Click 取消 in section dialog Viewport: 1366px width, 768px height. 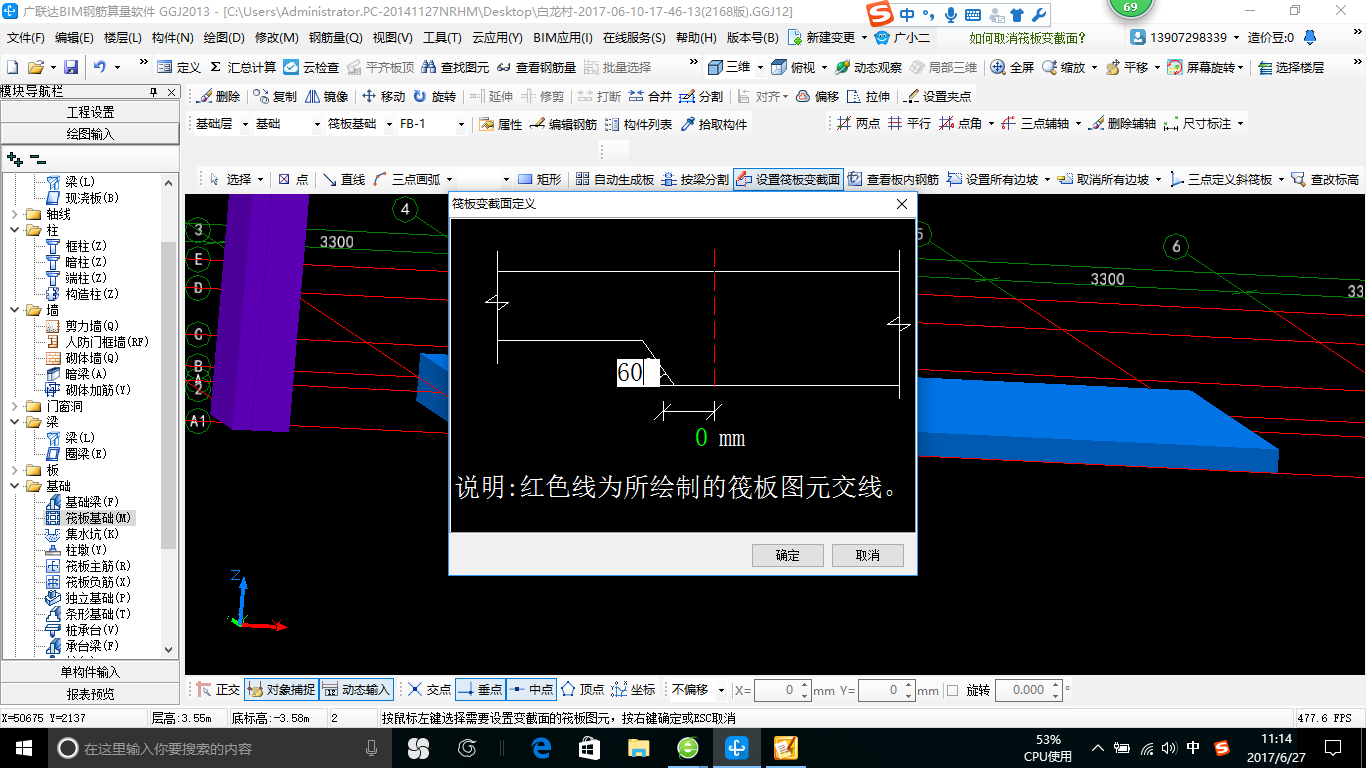(x=868, y=555)
